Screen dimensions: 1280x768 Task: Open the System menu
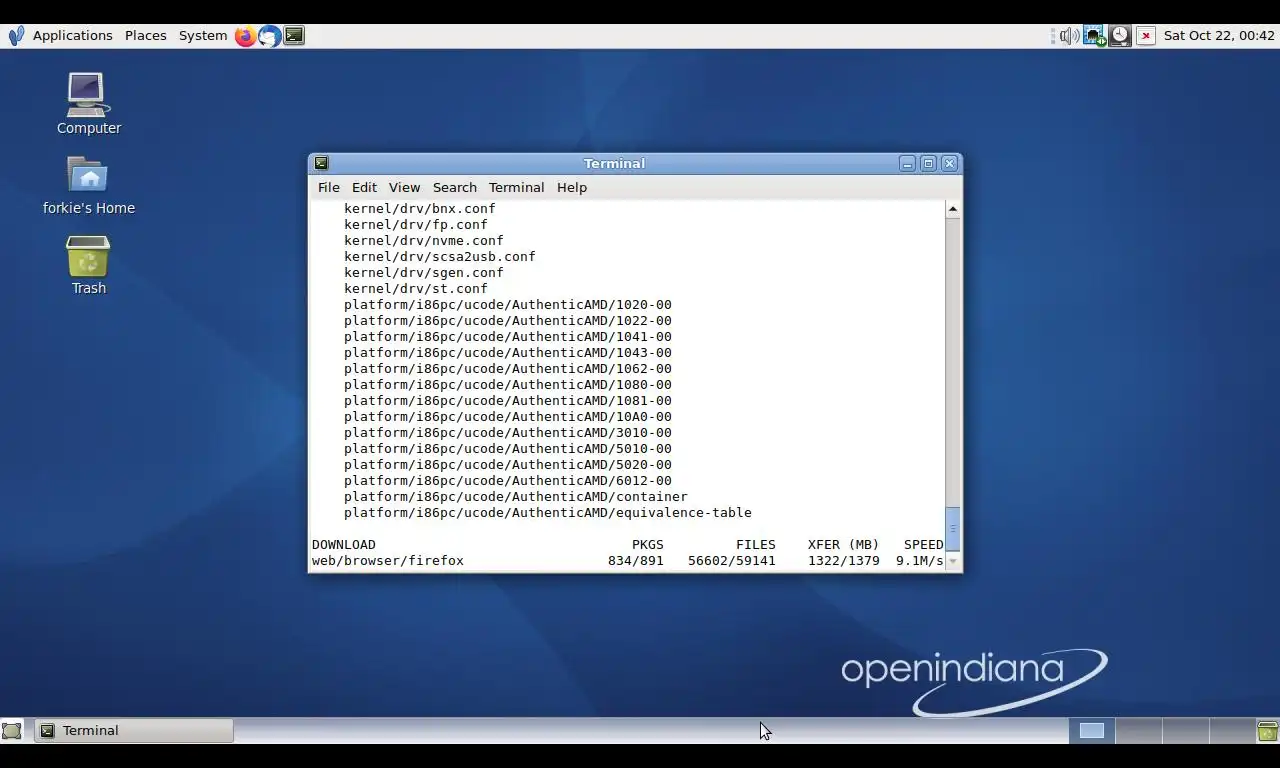(x=203, y=35)
